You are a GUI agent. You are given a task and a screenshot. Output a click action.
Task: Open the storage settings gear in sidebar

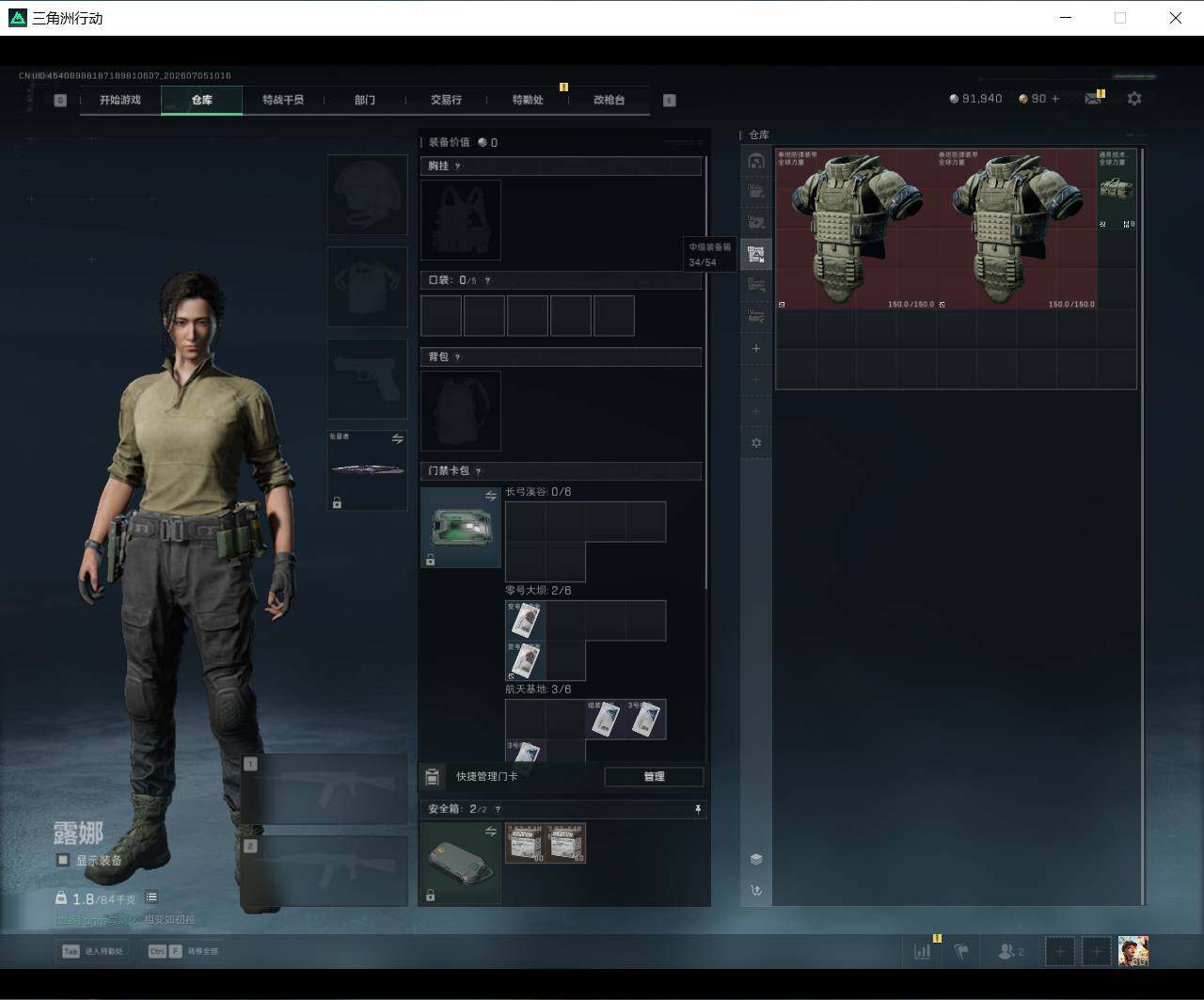756,443
